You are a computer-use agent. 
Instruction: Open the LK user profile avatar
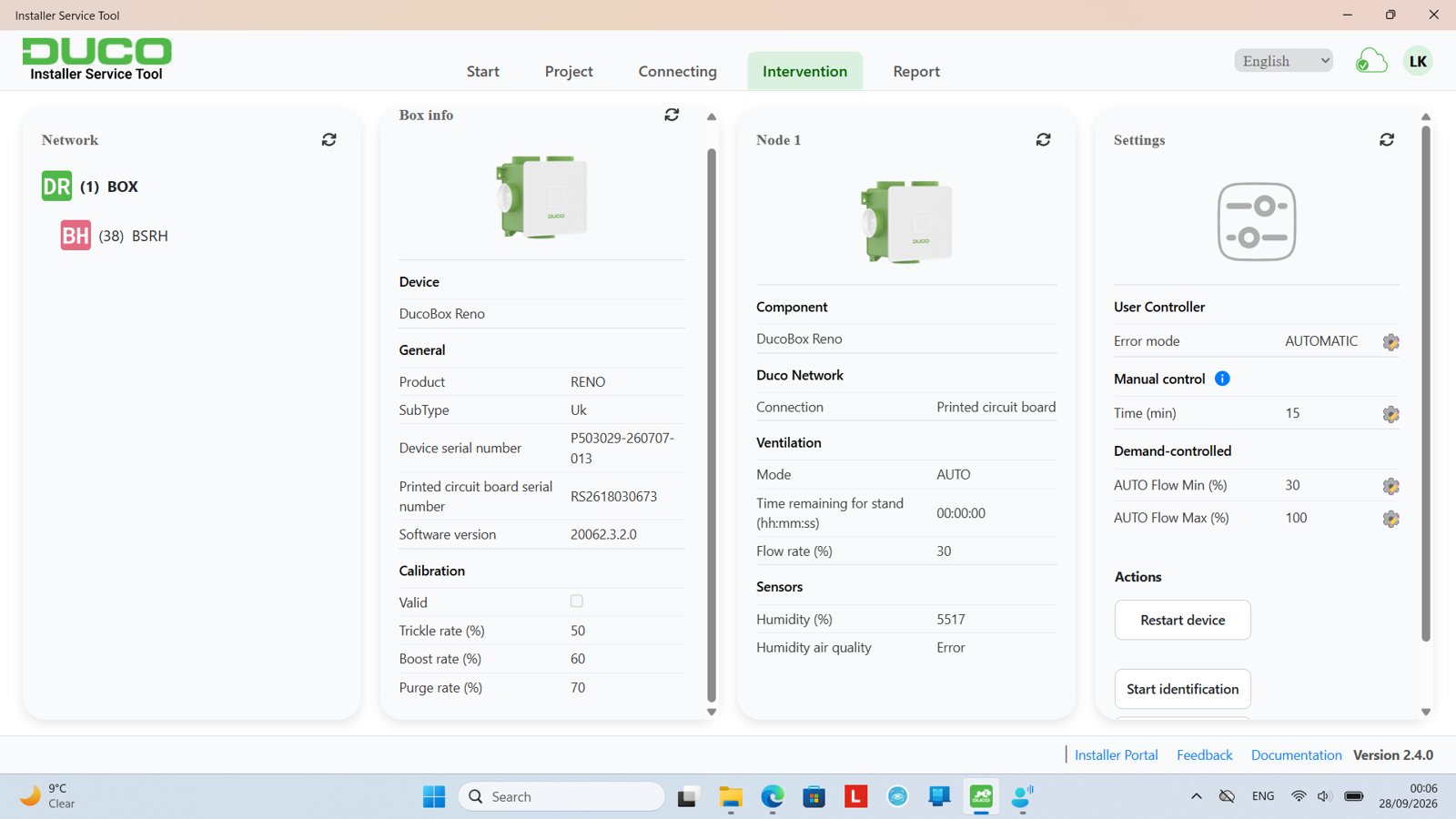tap(1418, 61)
